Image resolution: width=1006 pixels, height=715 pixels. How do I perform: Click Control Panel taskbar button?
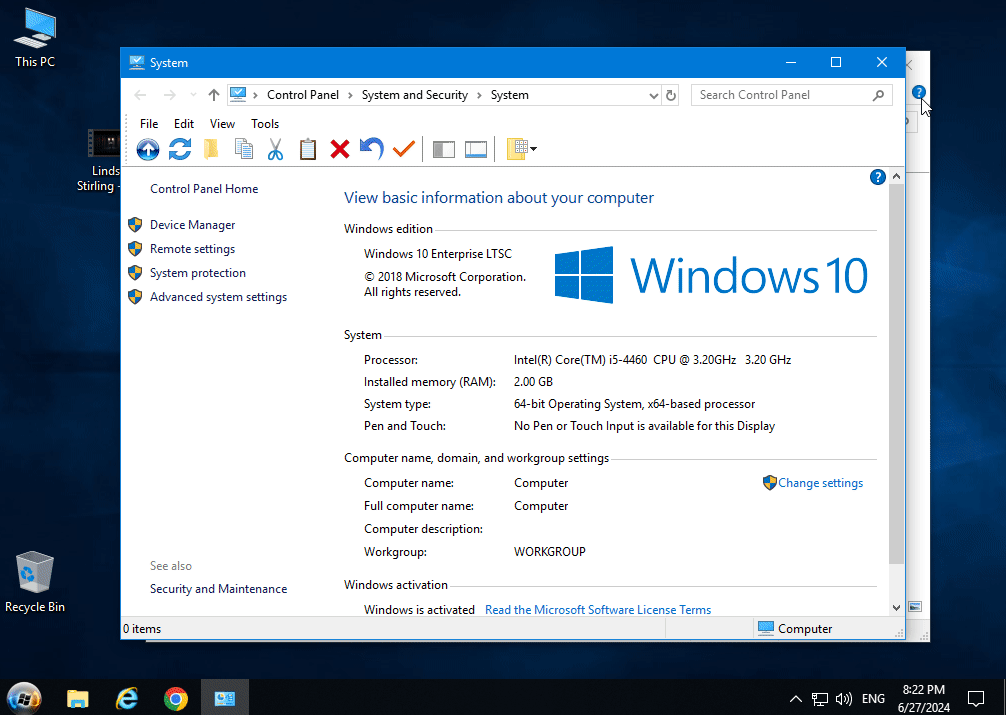225,698
